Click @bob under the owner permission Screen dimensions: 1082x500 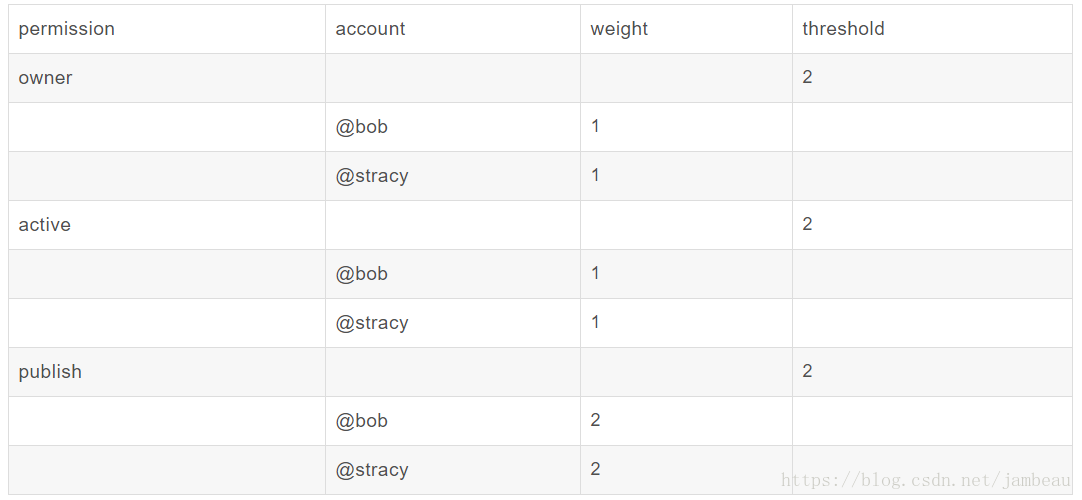tap(362, 127)
